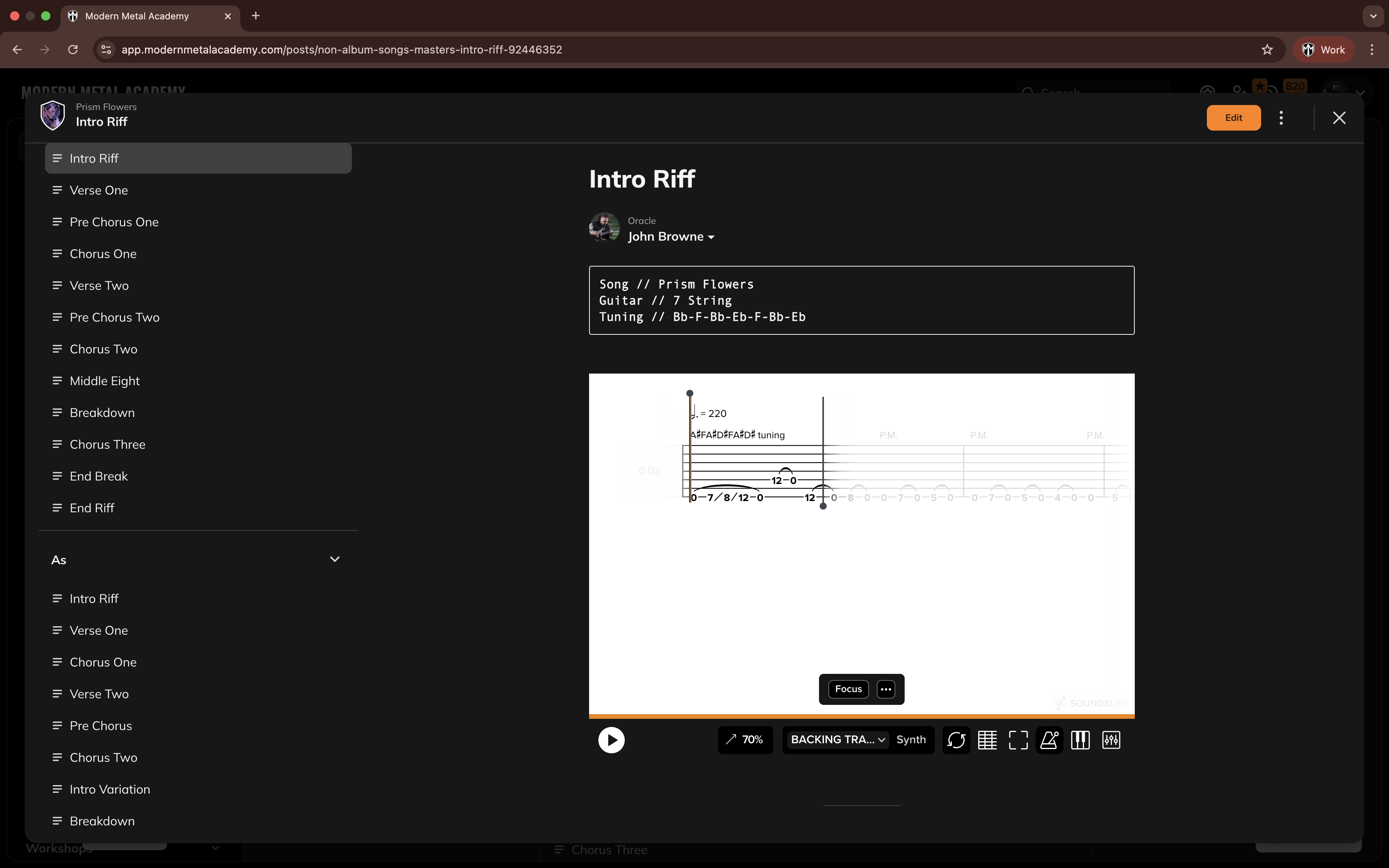
Task: Enter fullscreen mode via the bracket icon
Action: point(1018,740)
